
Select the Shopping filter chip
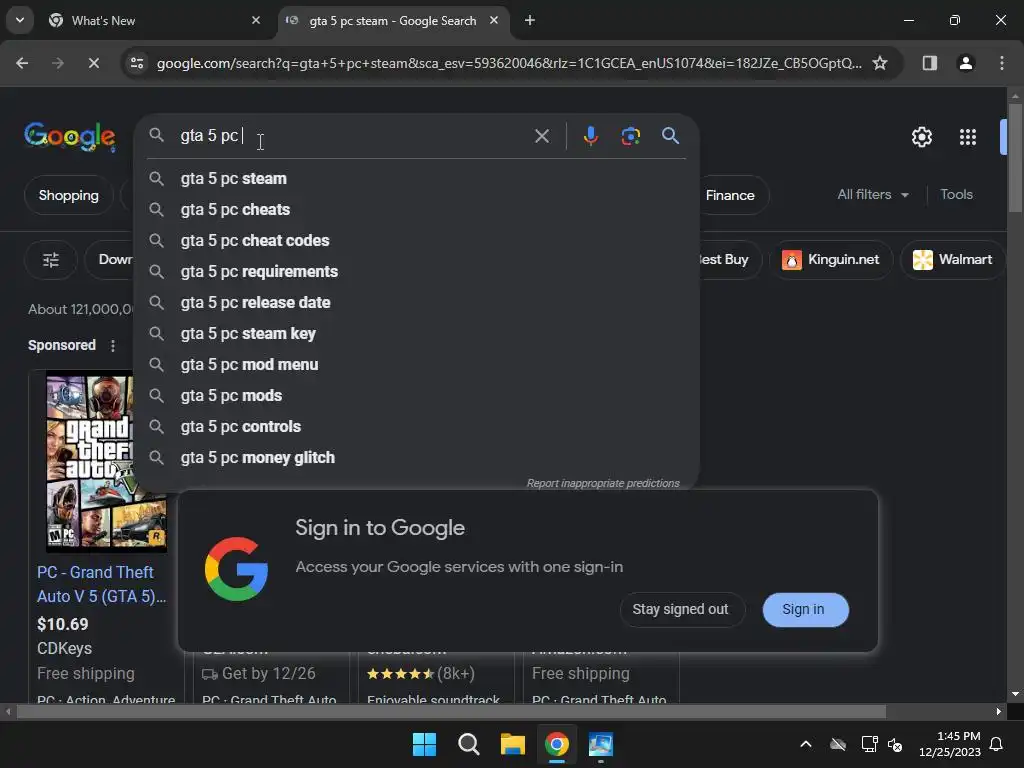69,195
